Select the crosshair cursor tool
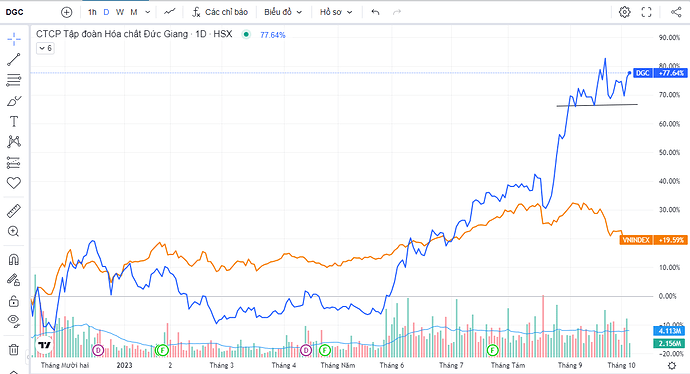The image size is (690, 374). point(14,39)
